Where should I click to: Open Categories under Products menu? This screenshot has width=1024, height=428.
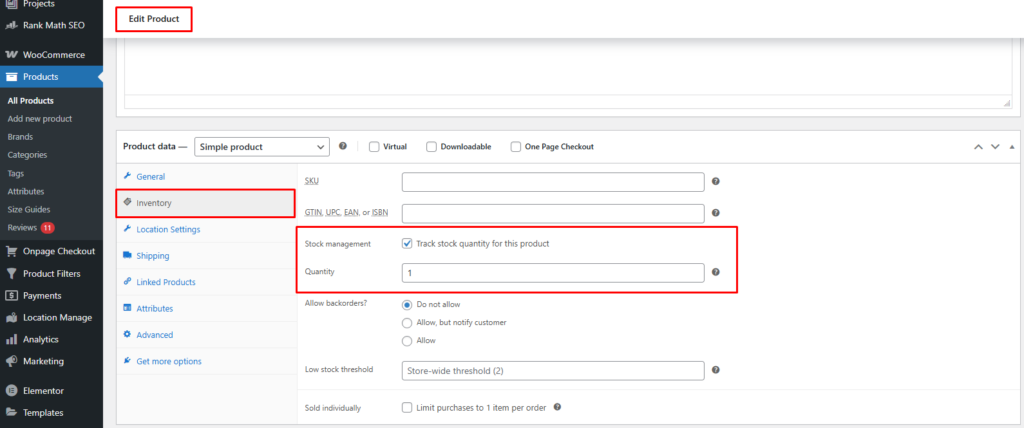[27, 155]
